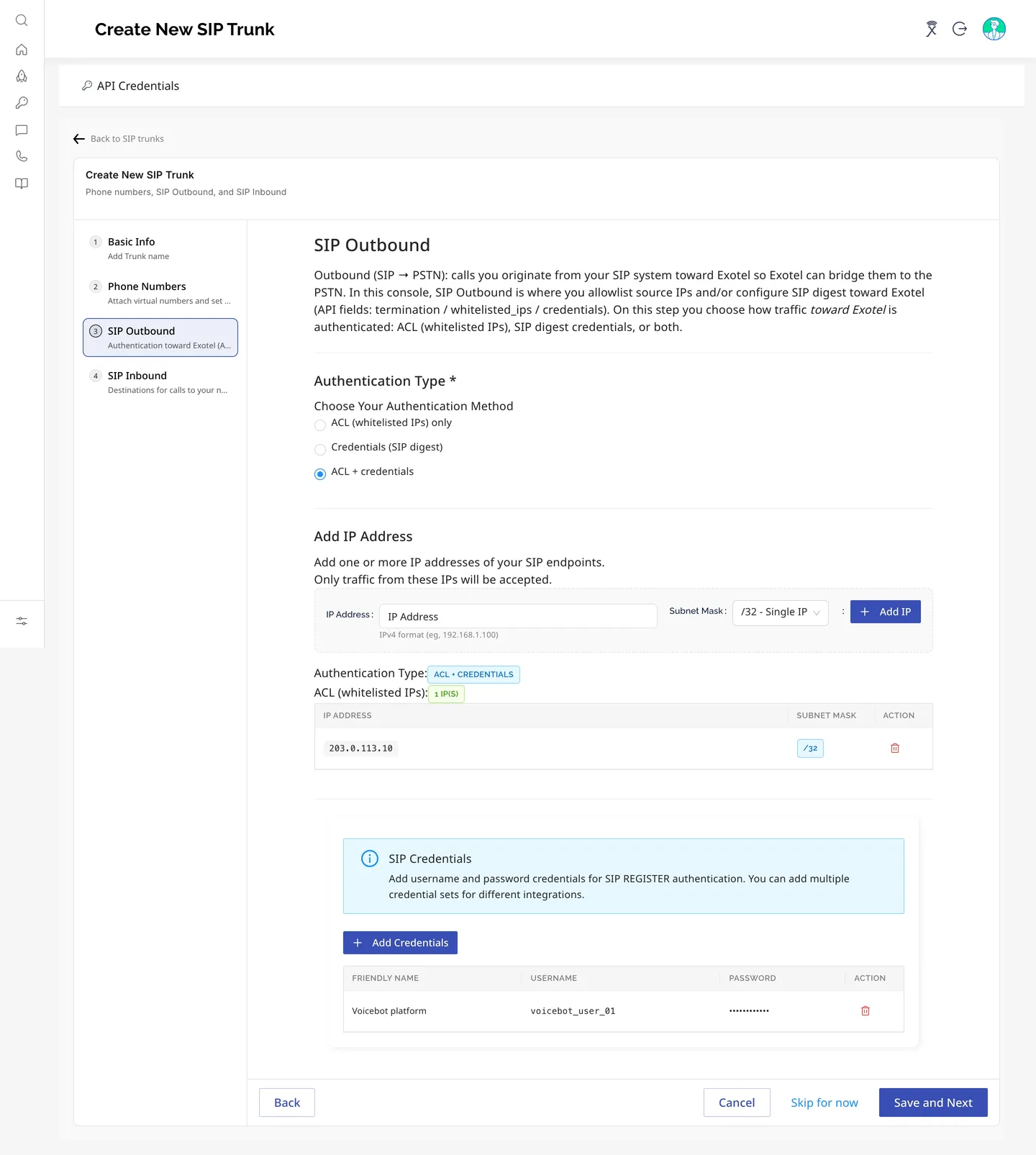The width and height of the screenshot is (1036, 1155).
Task: Go to SIP Inbound step
Action: tap(160, 382)
